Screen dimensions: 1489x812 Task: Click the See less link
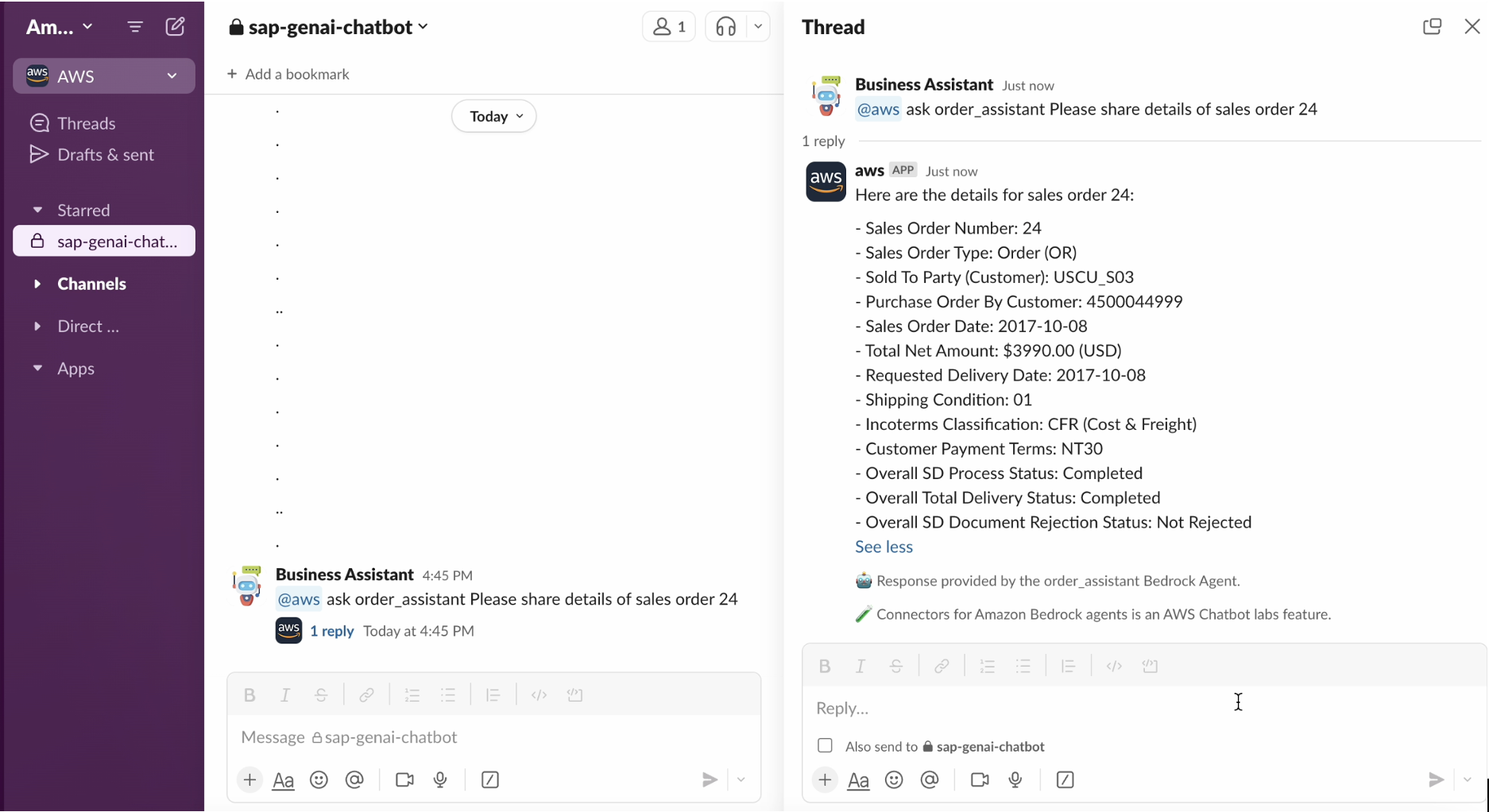click(884, 547)
